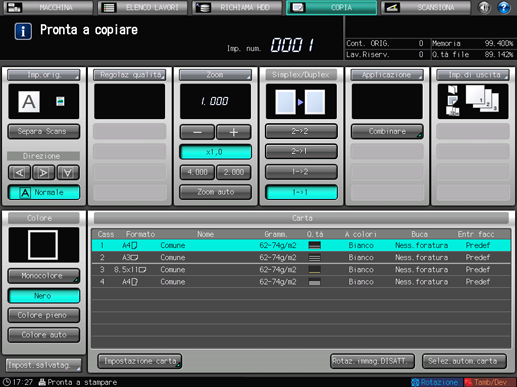The image size is (517, 387).
Task: Click tray 2 paper quantity indicator
Action: click(x=314, y=257)
